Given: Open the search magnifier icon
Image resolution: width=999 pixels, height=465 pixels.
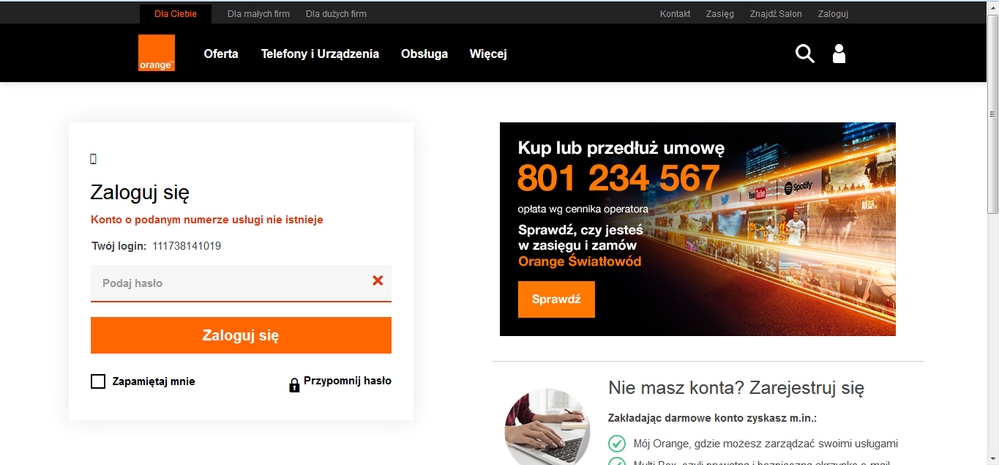Looking at the screenshot, I should click(805, 54).
